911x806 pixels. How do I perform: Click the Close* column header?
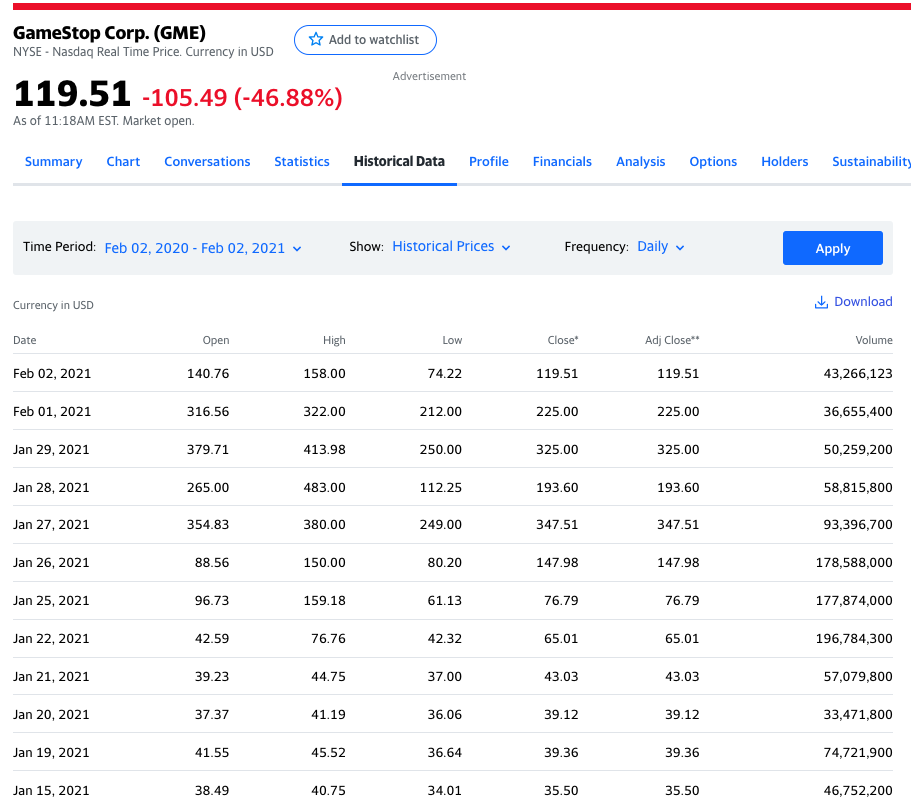tap(562, 340)
